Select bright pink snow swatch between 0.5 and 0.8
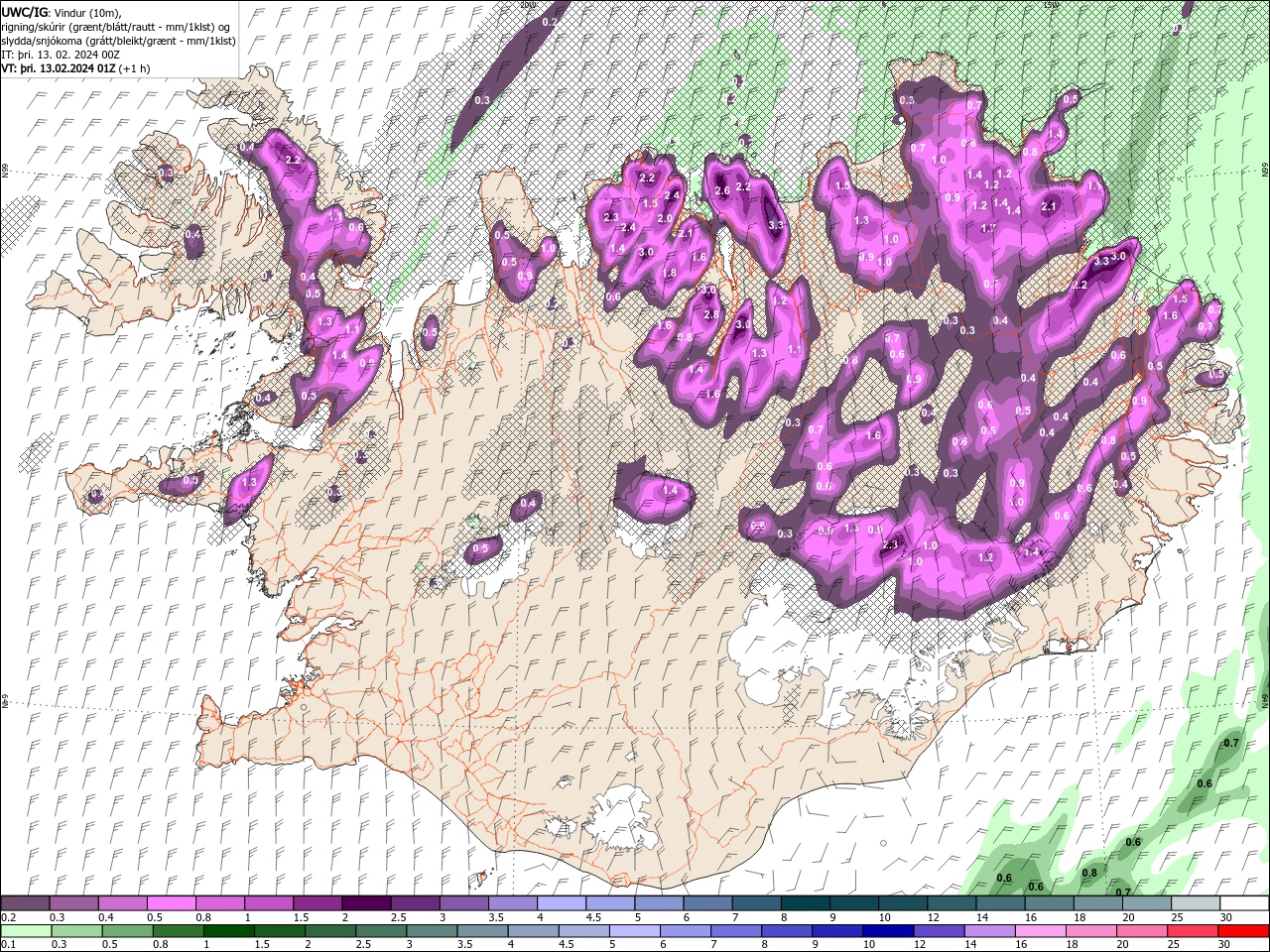 tap(171, 903)
